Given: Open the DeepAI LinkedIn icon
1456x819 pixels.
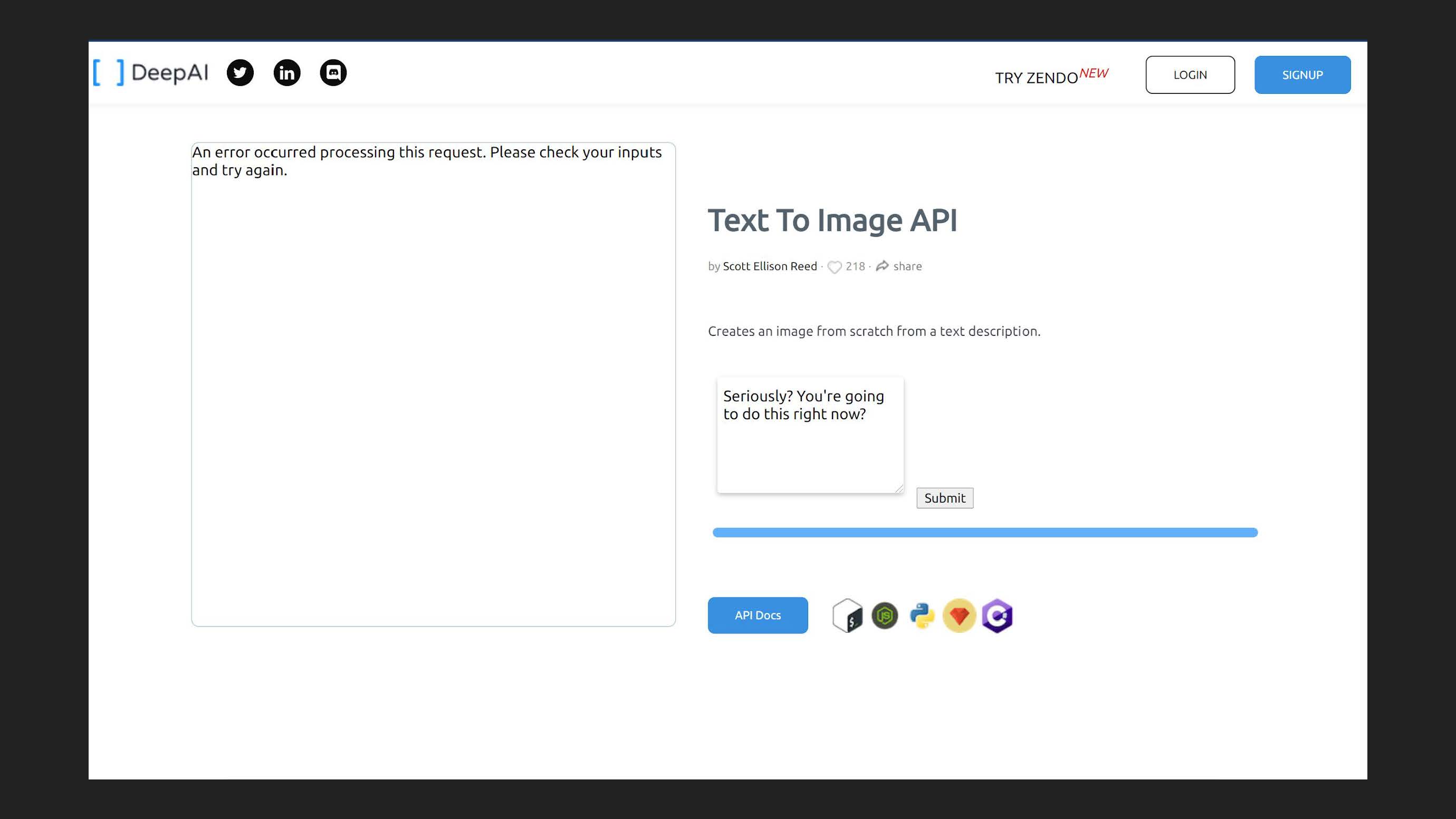Looking at the screenshot, I should point(286,73).
